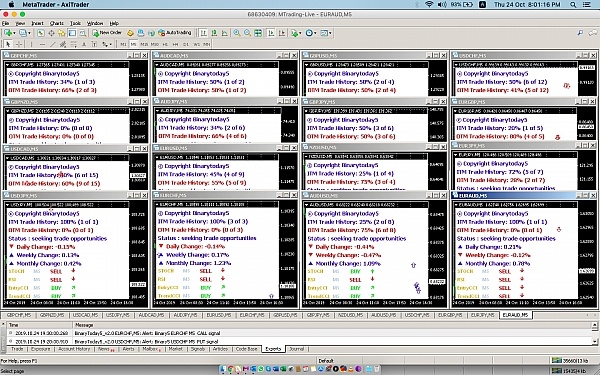Open the Help menu
This screenshot has width=600, height=375.
click(114, 23)
